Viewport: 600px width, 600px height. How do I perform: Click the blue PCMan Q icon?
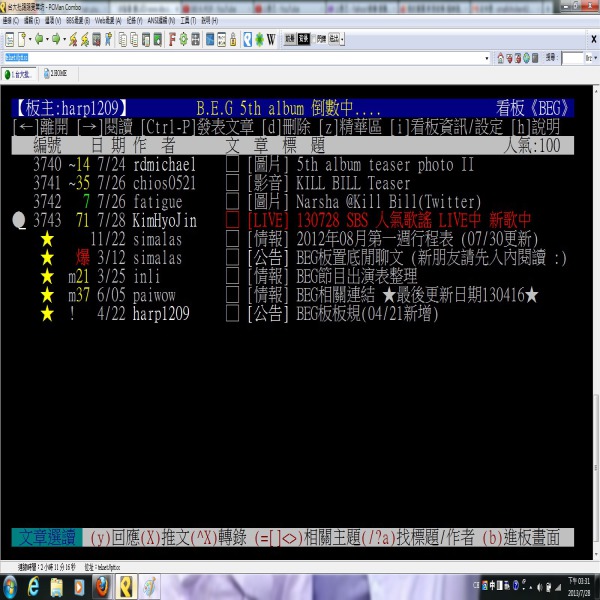(248, 39)
